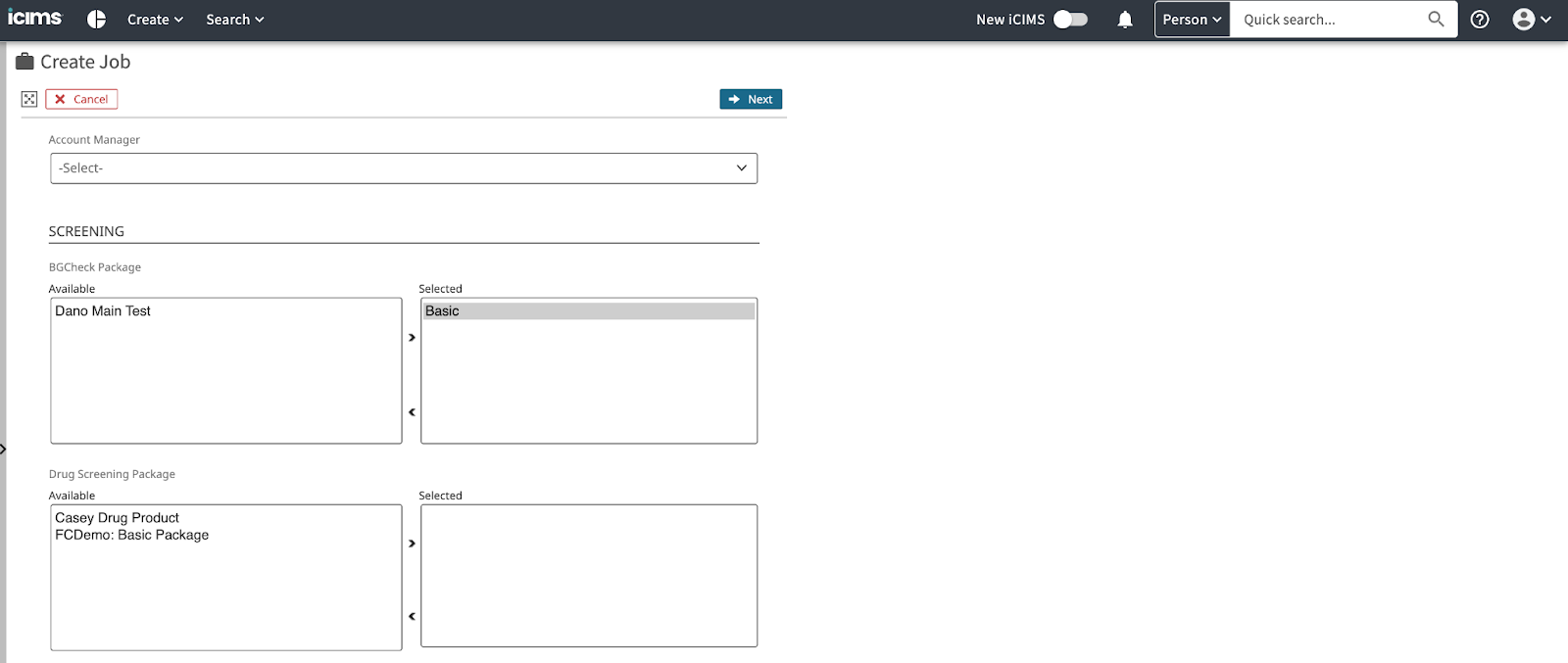Screen dimensions: 1568x663
Task: Remove BGCheck package using left arrow
Action: click(x=412, y=412)
